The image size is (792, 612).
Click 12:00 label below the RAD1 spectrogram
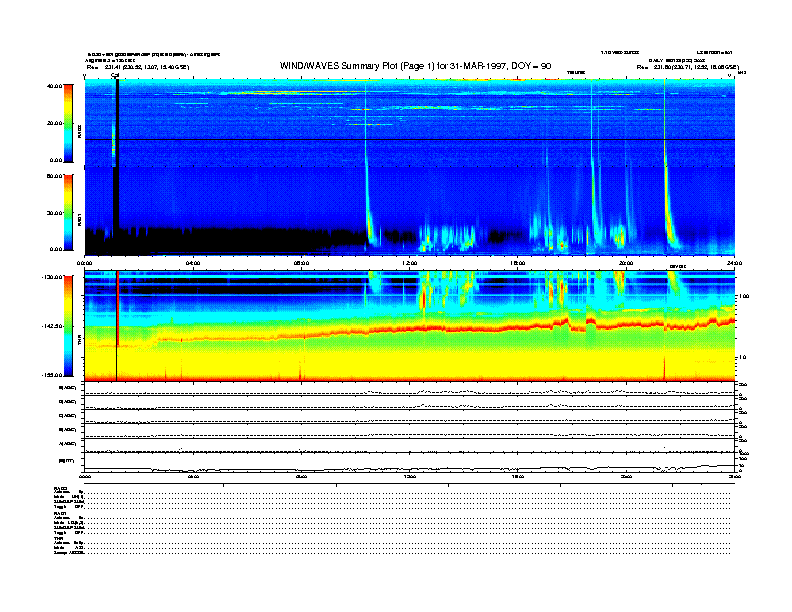(x=410, y=263)
